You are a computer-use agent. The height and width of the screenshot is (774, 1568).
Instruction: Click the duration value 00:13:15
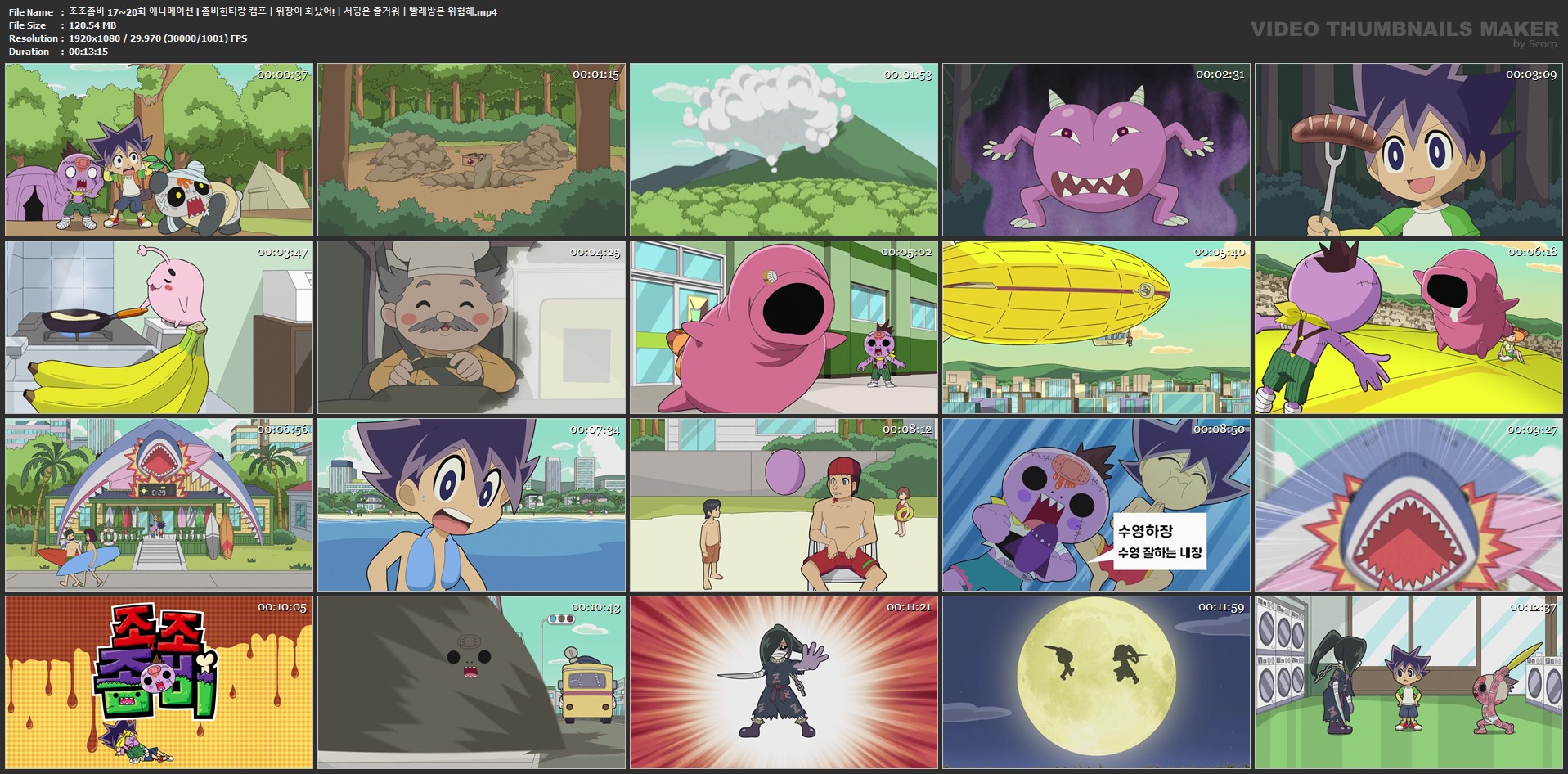tap(88, 52)
